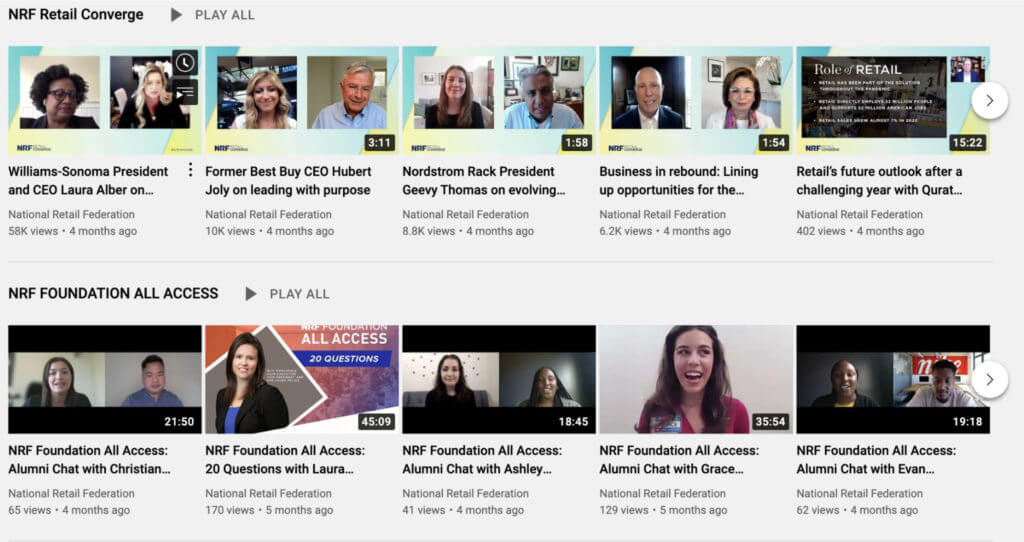Open the Role of Retail video thumbnail
The image size is (1024, 542).
tap(893, 100)
